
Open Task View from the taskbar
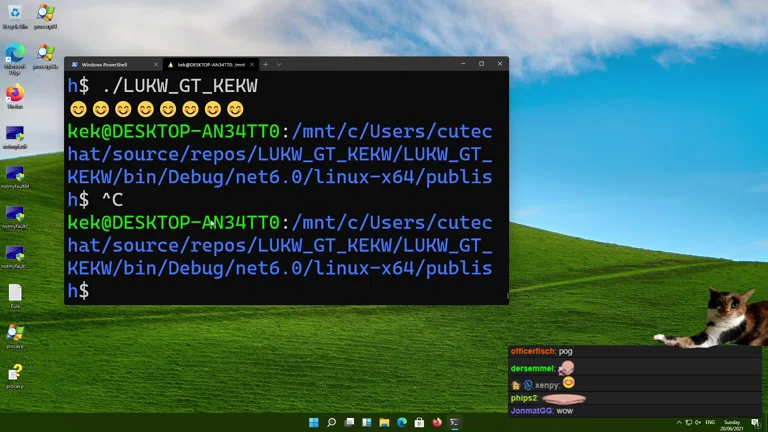(x=349, y=422)
